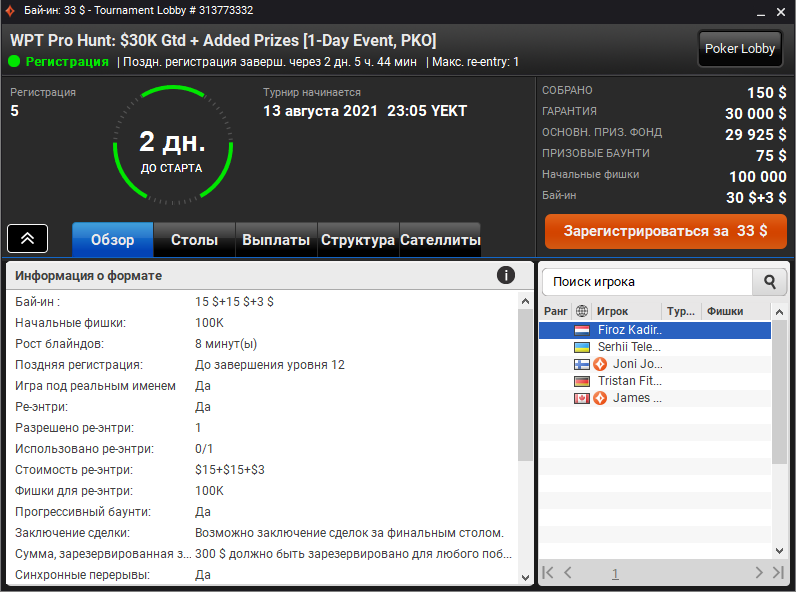Click the format info scroll-up arrow
The width and height of the screenshot is (796, 592).
pyautogui.click(x=525, y=301)
